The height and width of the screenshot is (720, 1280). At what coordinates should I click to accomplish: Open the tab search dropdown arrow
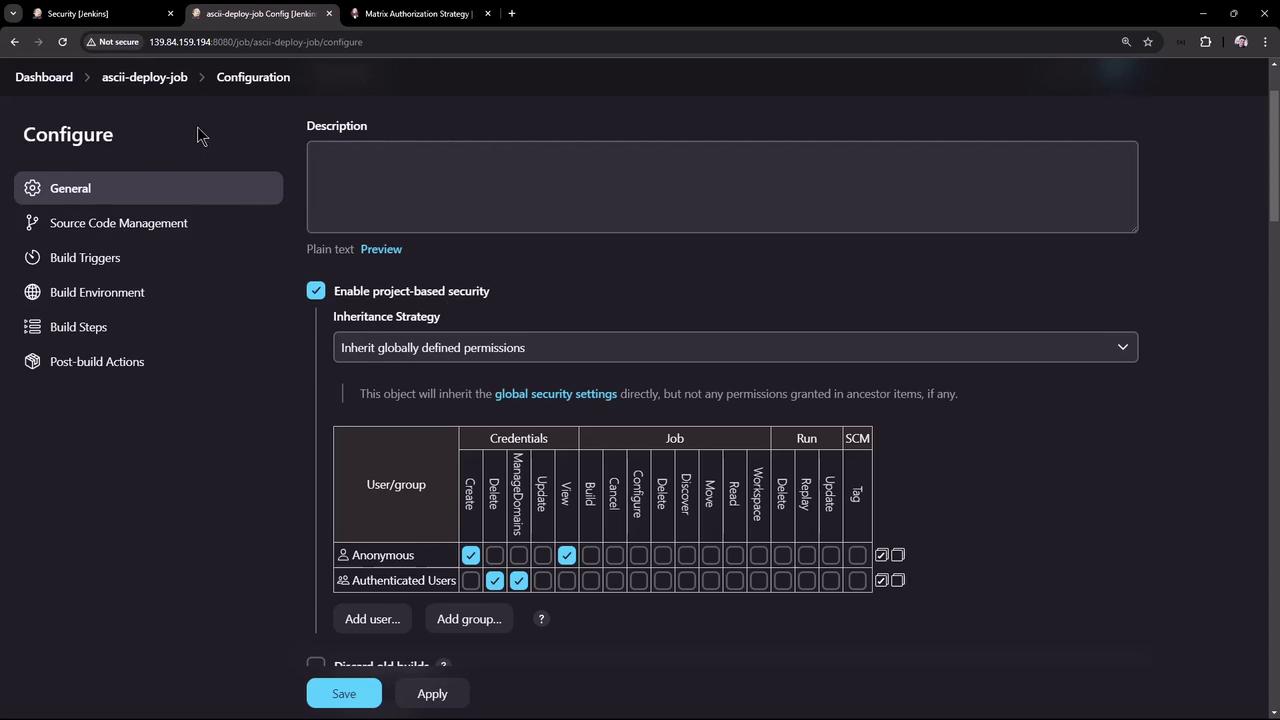(x=13, y=14)
